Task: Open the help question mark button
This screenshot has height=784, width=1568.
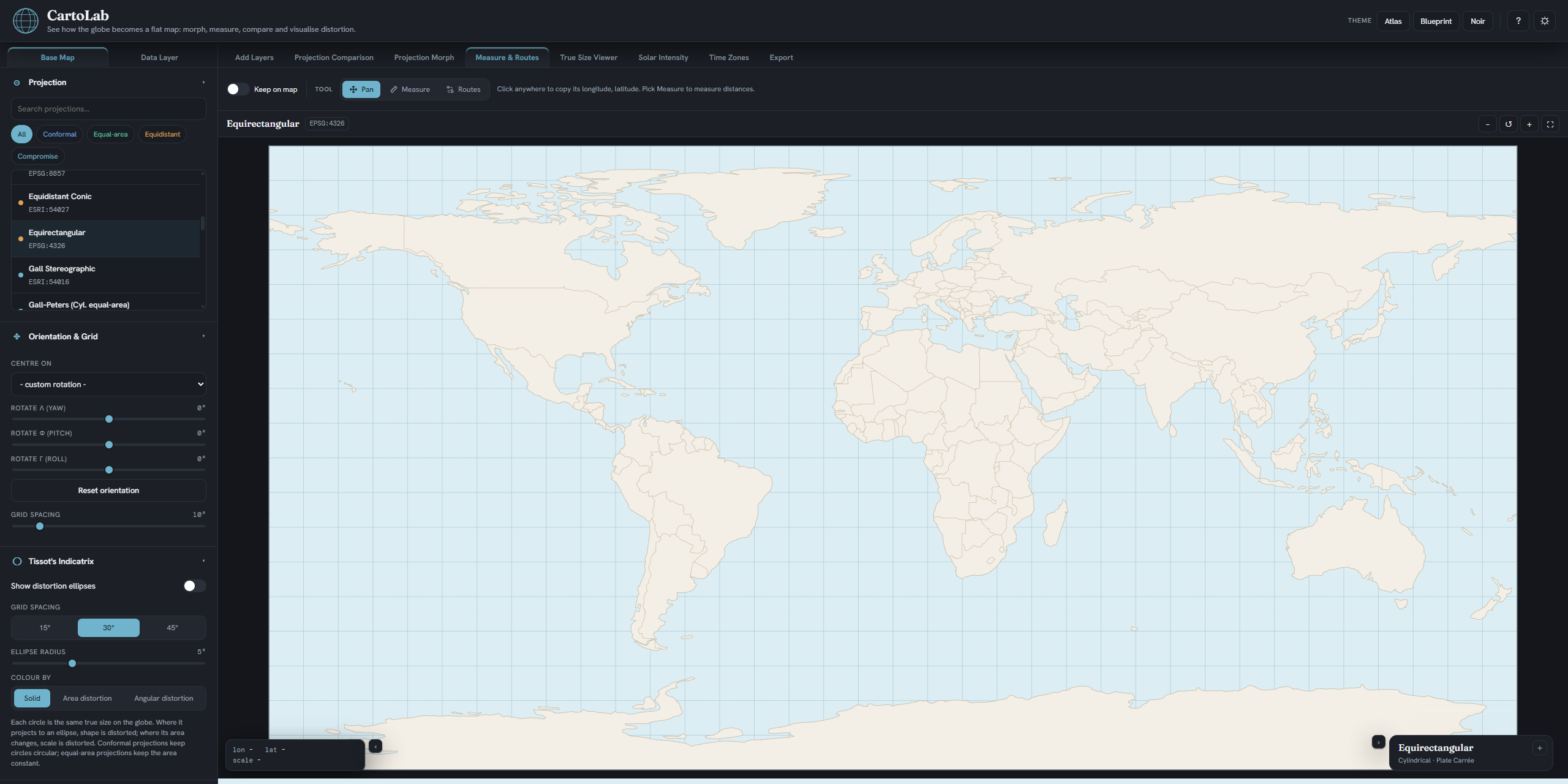Action: pos(1518,21)
